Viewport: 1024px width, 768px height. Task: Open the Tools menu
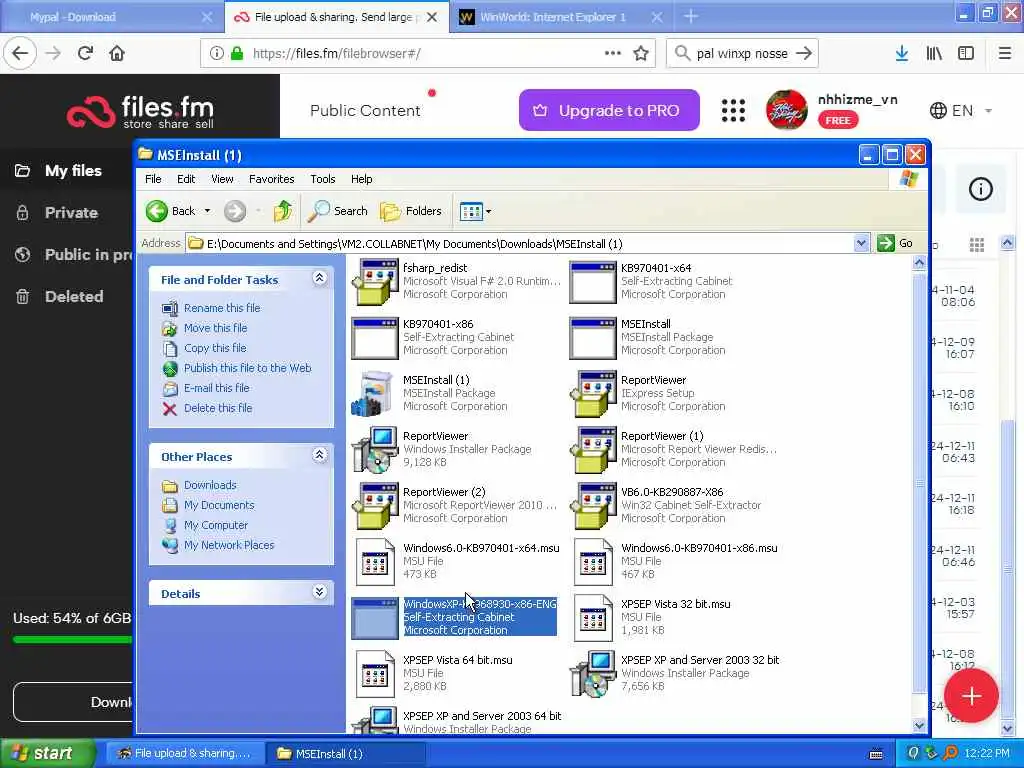[x=323, y=179]
